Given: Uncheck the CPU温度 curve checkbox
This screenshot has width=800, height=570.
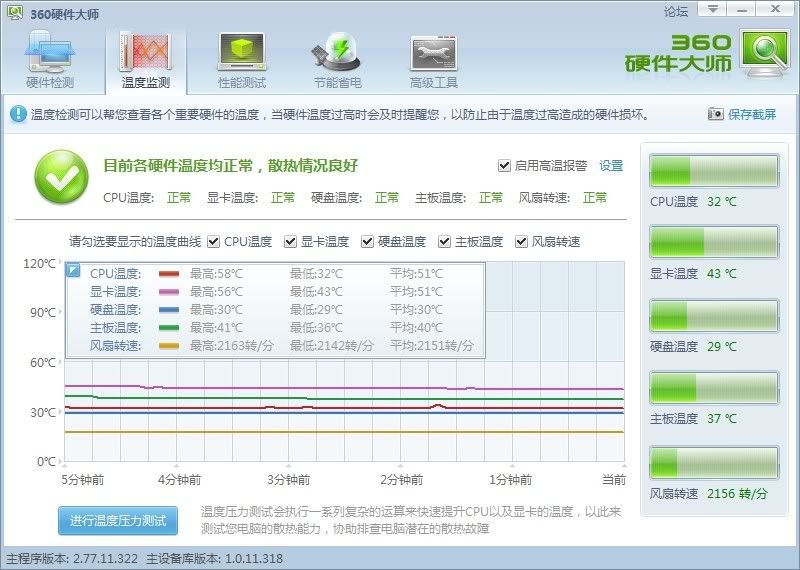Looking at the screenshot, I should [x=213, y=241].
